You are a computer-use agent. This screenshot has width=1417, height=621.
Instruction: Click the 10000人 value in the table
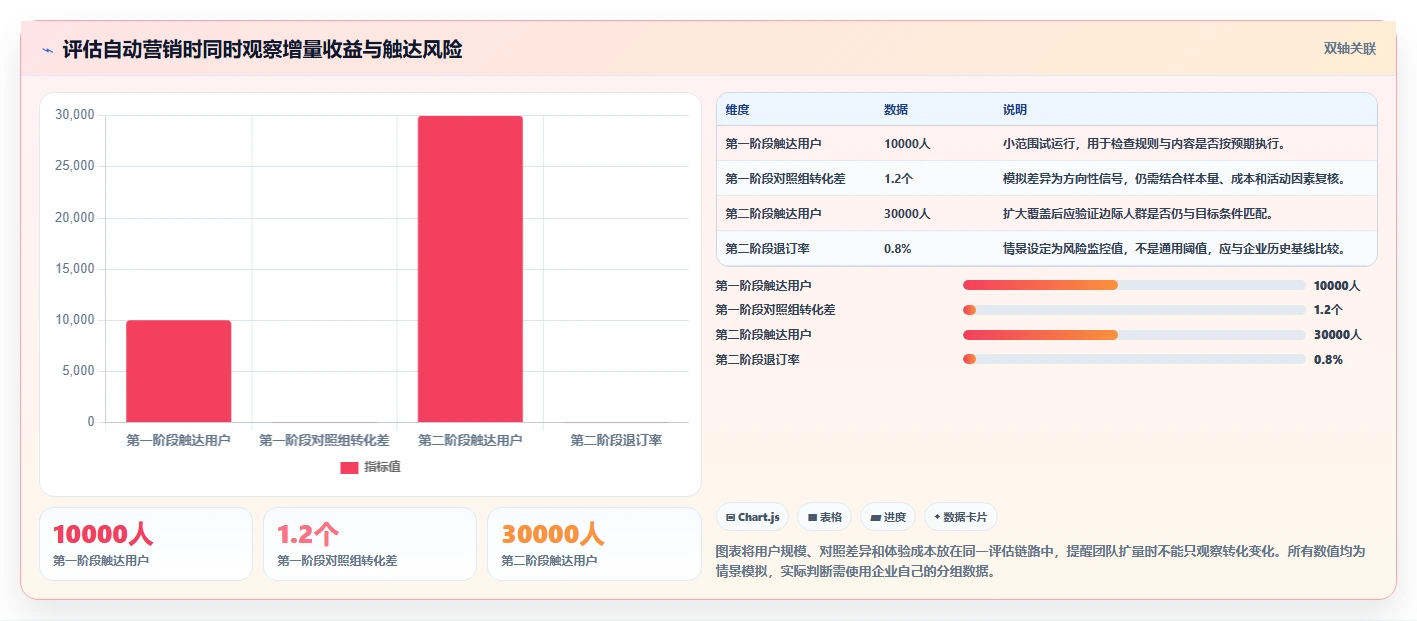[x=907, y=143]
